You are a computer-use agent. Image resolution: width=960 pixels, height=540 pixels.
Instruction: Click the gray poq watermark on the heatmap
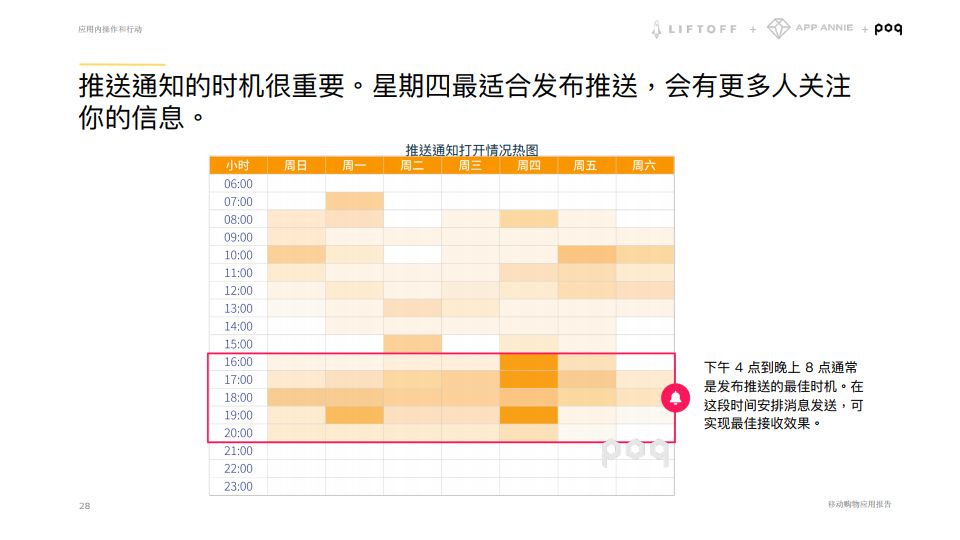[634, 452]
